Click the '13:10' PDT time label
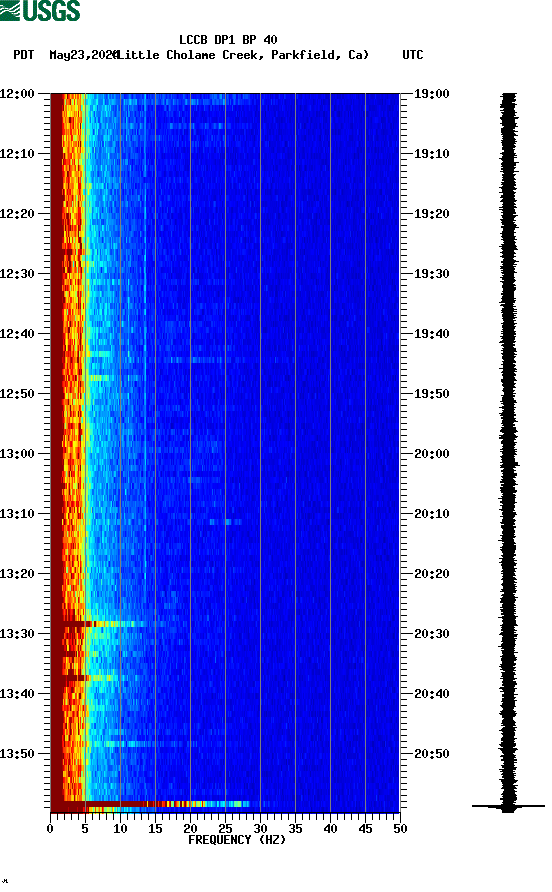Image resolution: width=552 pixels, height=892 pixels. (x=17, y=514)
